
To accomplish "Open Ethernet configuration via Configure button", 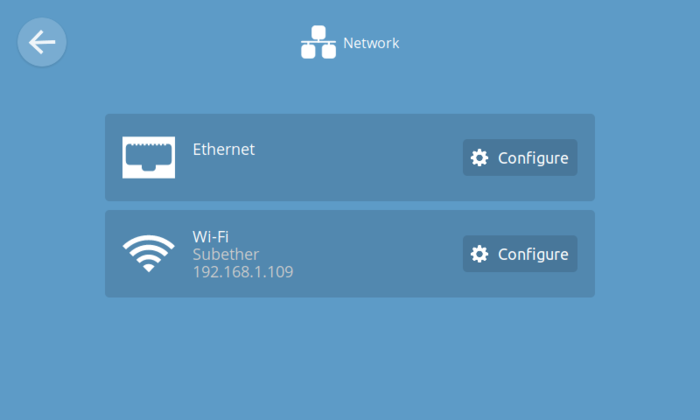I will [x=520, y=158].
